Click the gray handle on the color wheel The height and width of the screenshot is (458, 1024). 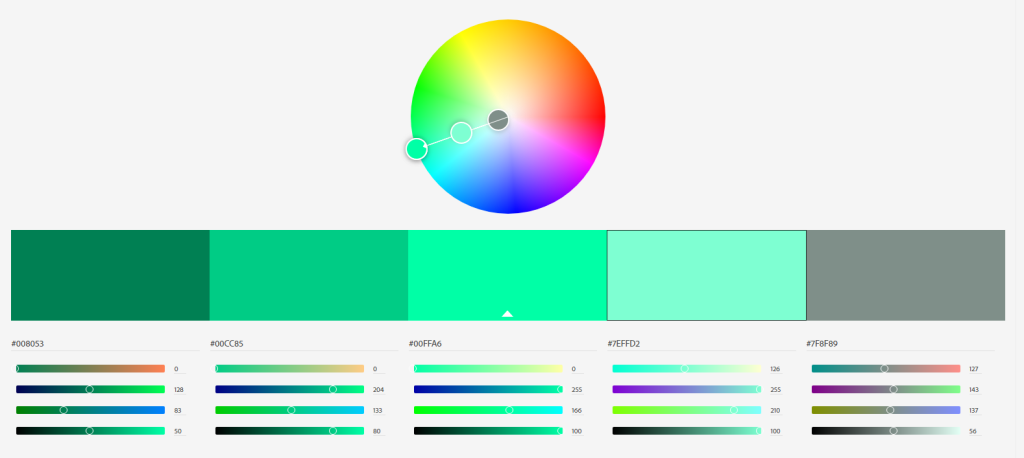(x=499, y=121)
